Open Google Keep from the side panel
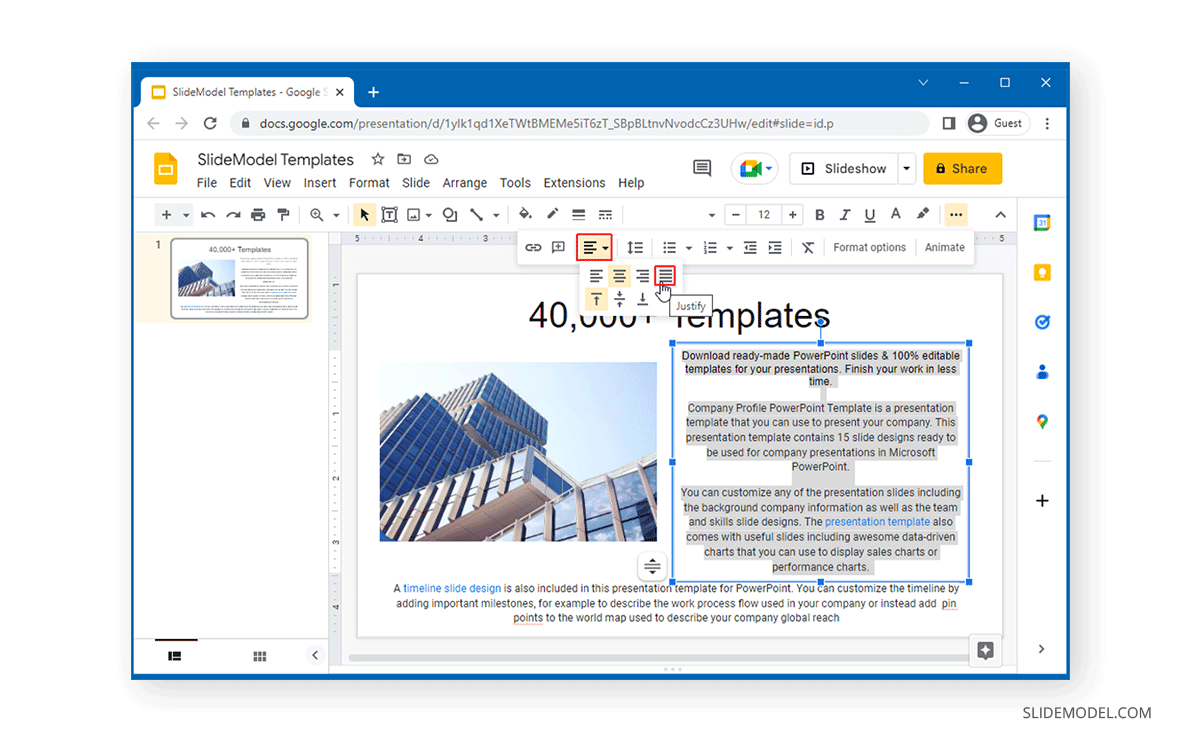The image size is (1200, 743). click(x=1042, y=272)
